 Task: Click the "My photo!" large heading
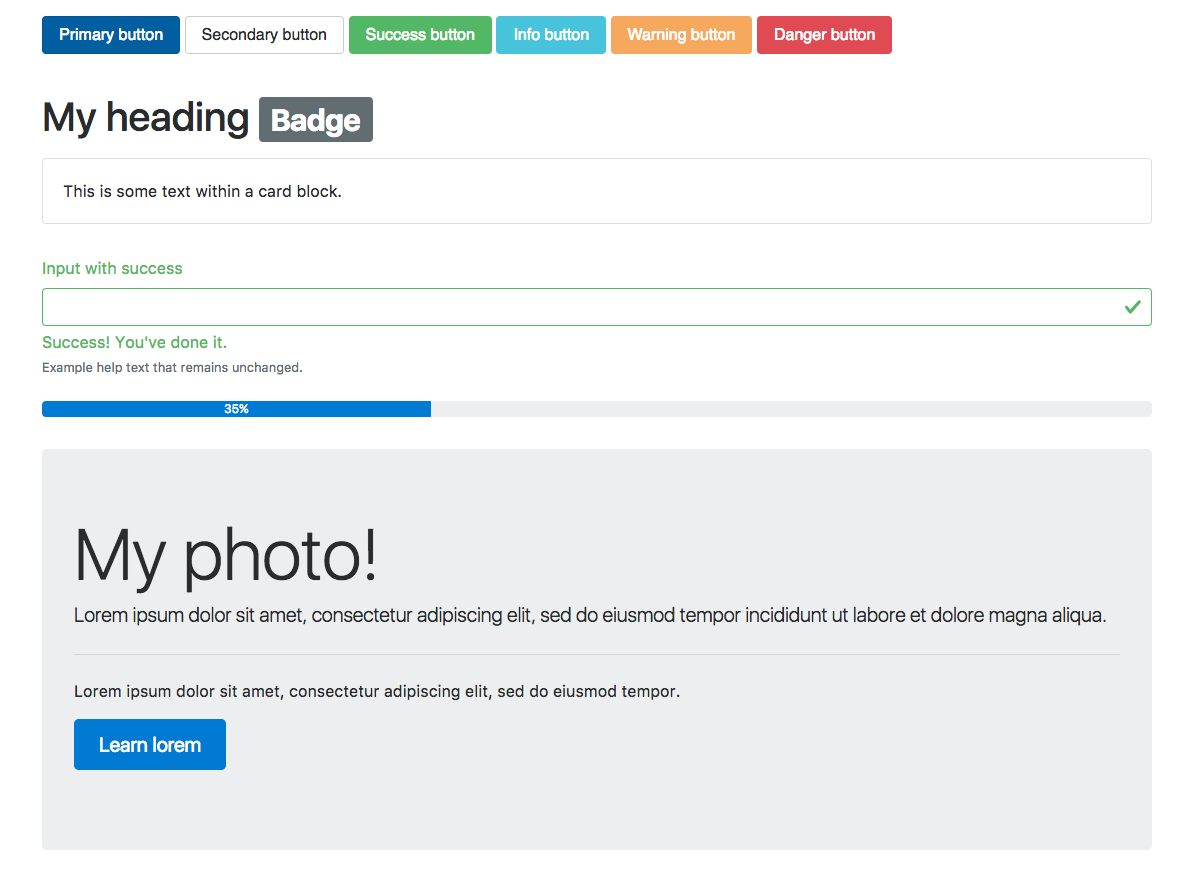click(226, 556)
